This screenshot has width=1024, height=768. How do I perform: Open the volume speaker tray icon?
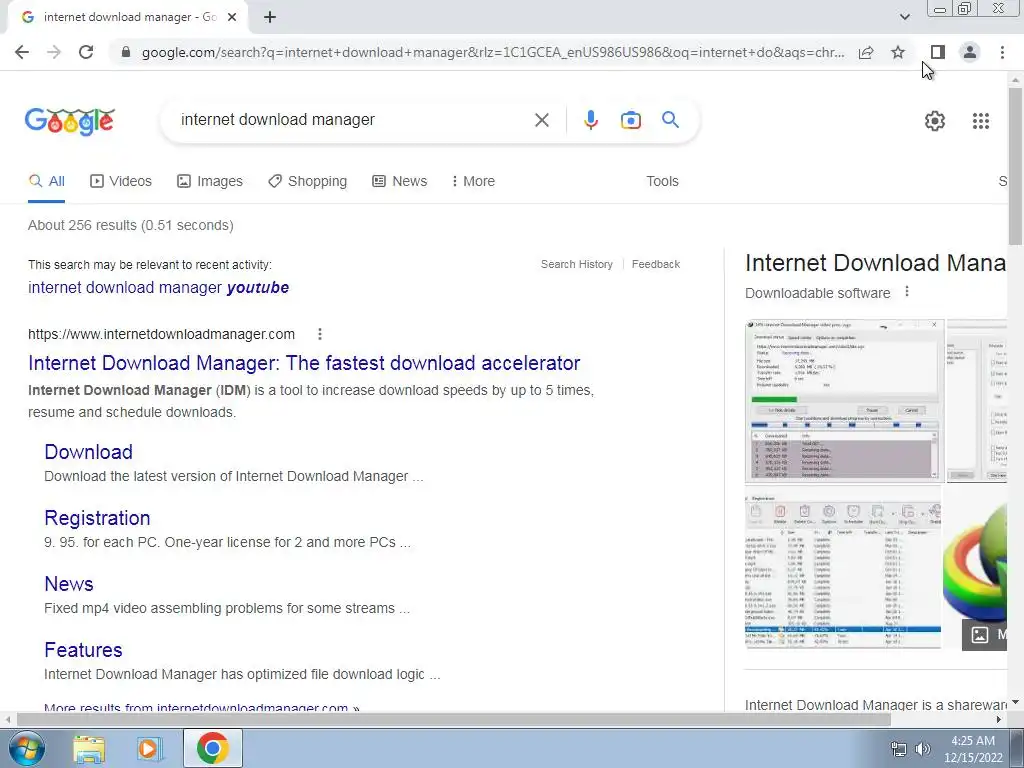(x=923, y=749)
